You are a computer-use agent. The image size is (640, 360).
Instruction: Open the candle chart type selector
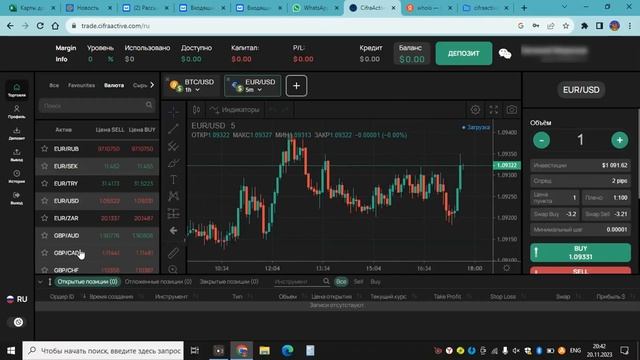196,109
